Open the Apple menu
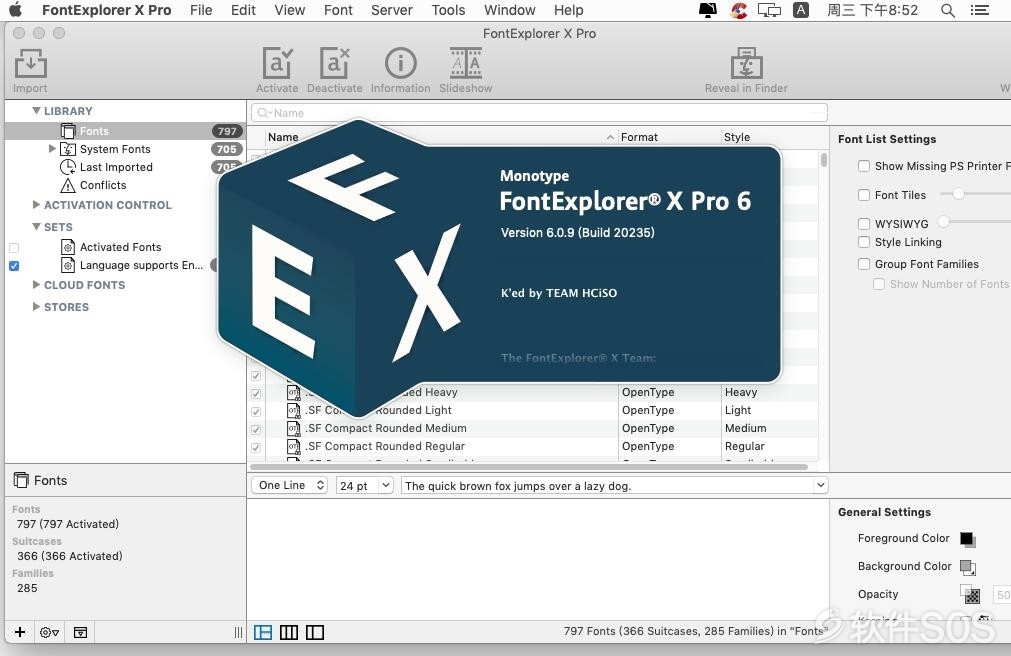Viewport: 1011px width, 656px height. coord(15,10)
